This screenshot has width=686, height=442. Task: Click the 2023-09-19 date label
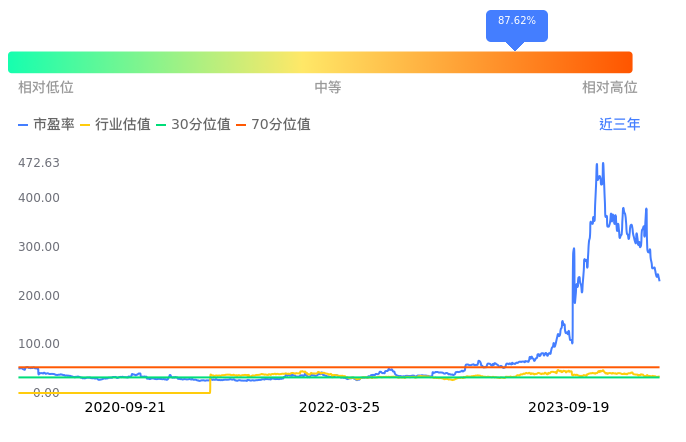pos(568,408)
